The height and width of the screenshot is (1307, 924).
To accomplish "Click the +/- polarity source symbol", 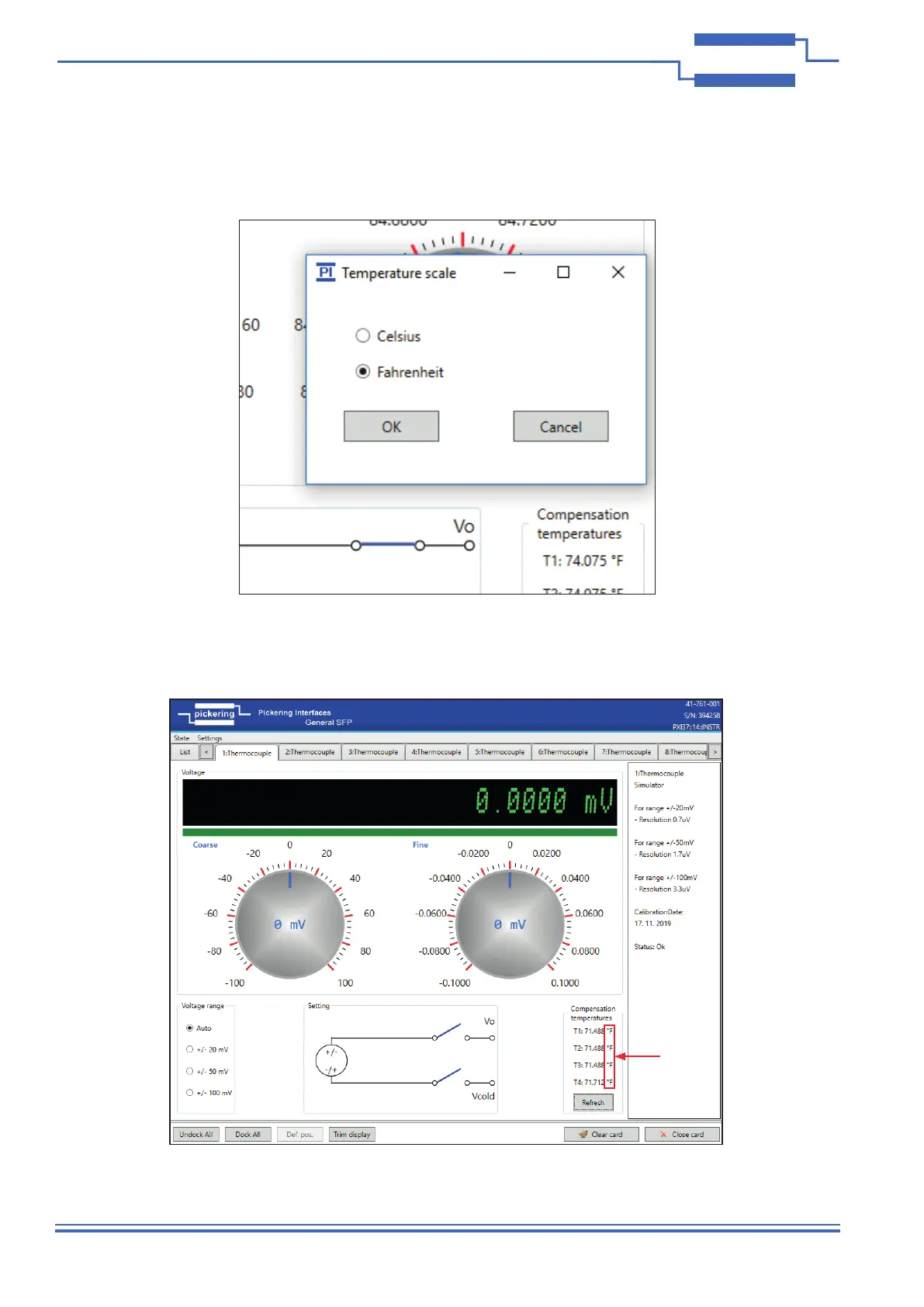I will [331, 1061].
